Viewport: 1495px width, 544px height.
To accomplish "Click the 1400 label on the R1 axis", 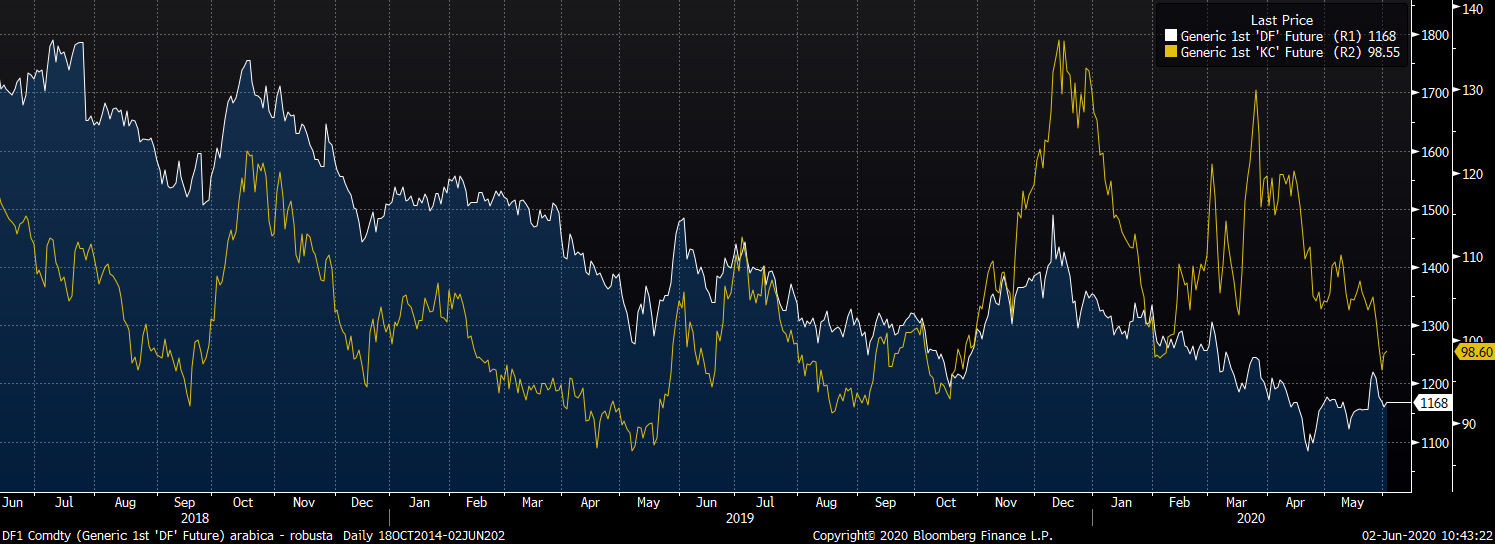I will point(1435,268).
